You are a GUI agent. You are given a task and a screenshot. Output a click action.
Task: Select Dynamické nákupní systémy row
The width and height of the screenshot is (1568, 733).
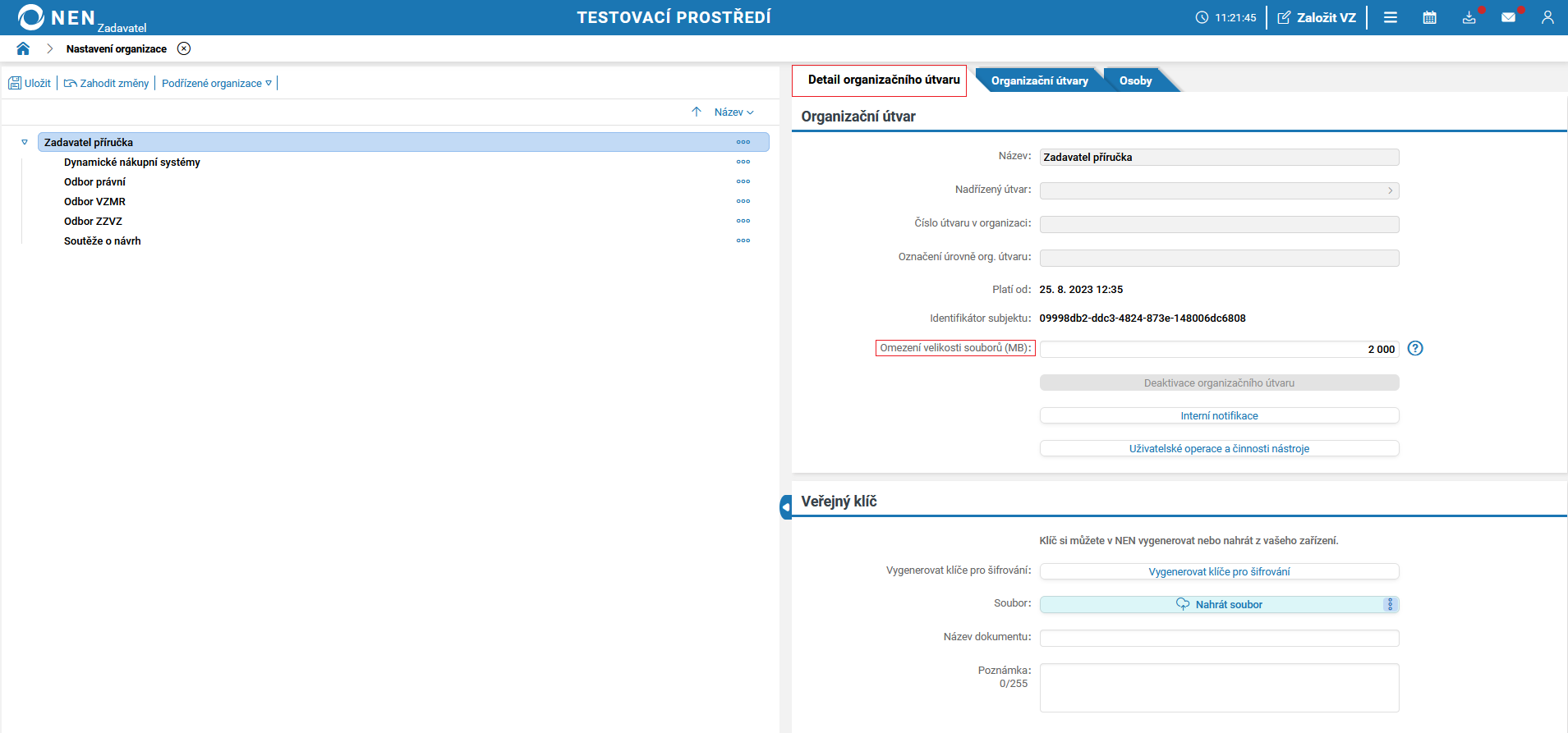click(x=132, y=162)
